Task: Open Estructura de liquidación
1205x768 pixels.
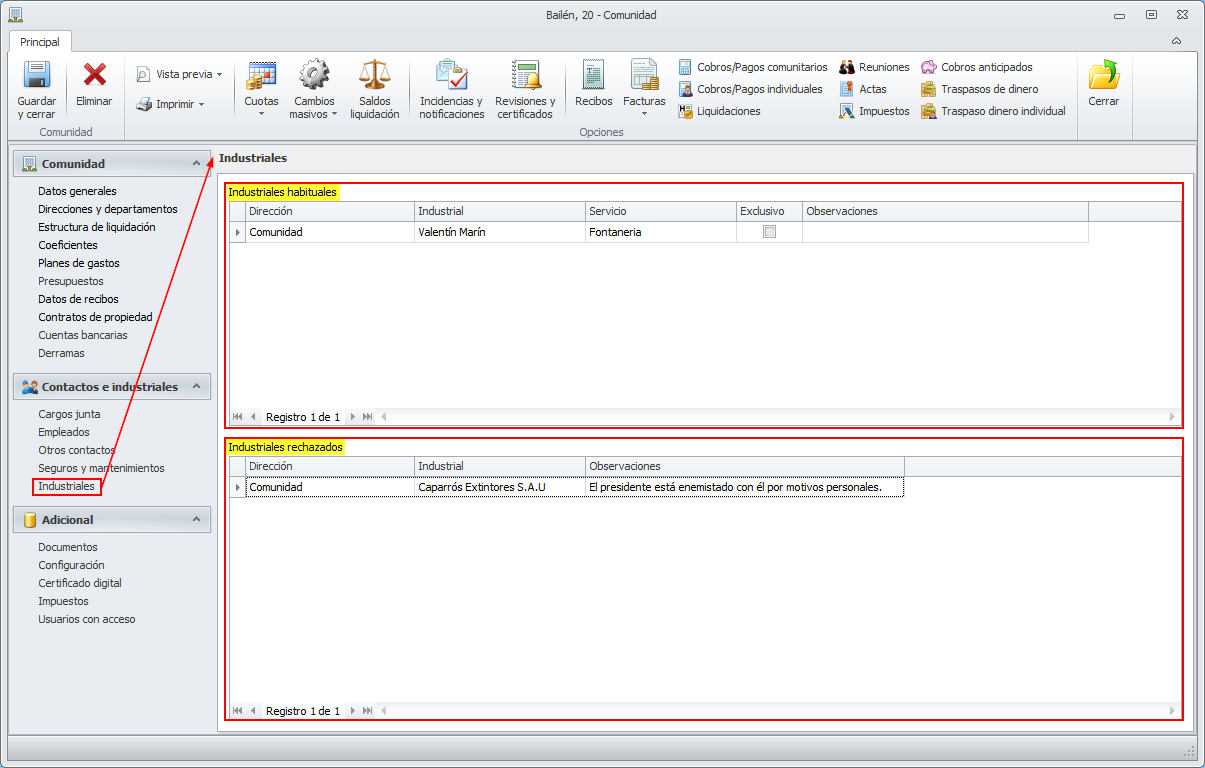Action: coord(97,227)
